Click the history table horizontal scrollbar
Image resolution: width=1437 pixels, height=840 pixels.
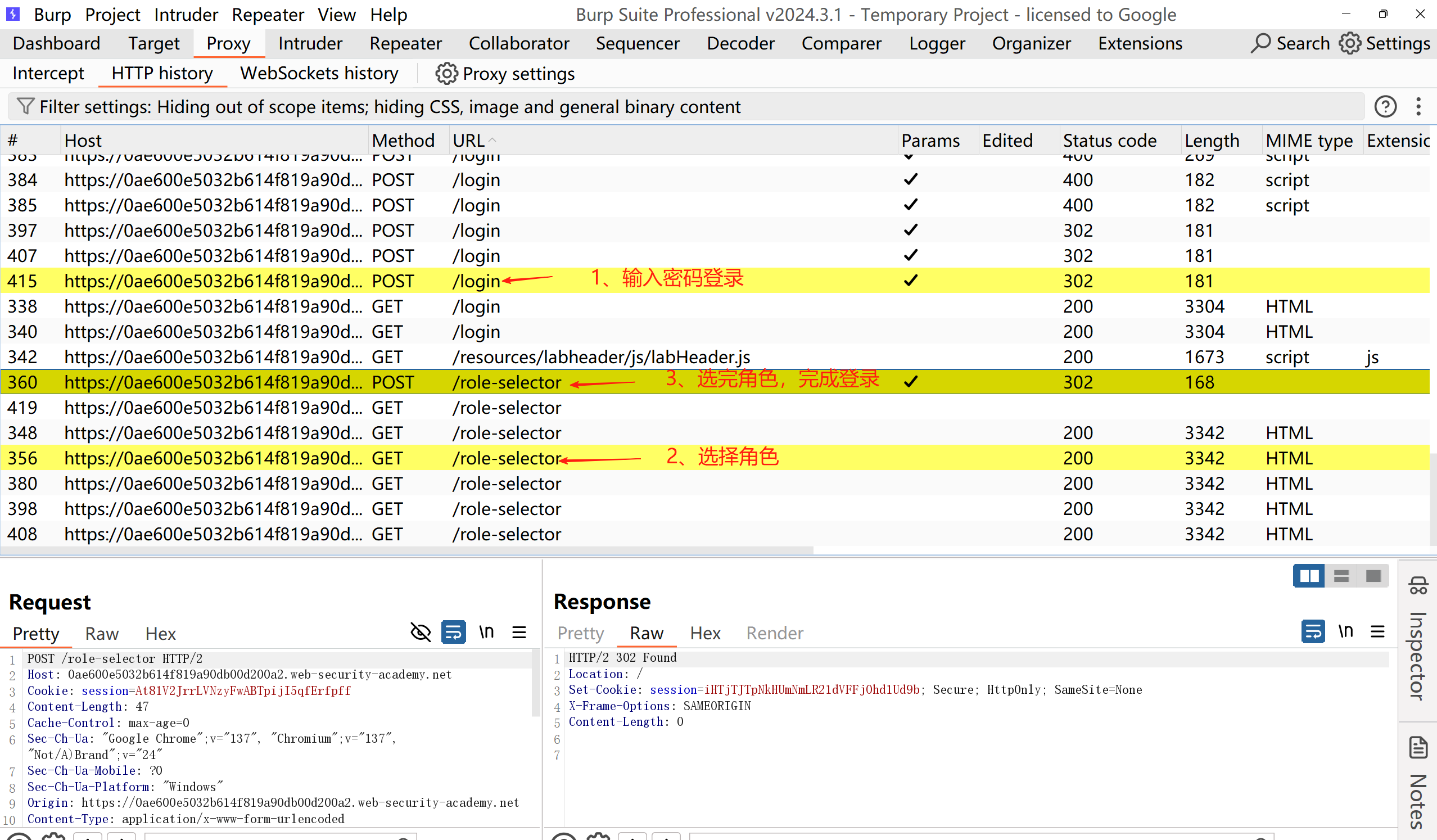[x=406, y=551]
